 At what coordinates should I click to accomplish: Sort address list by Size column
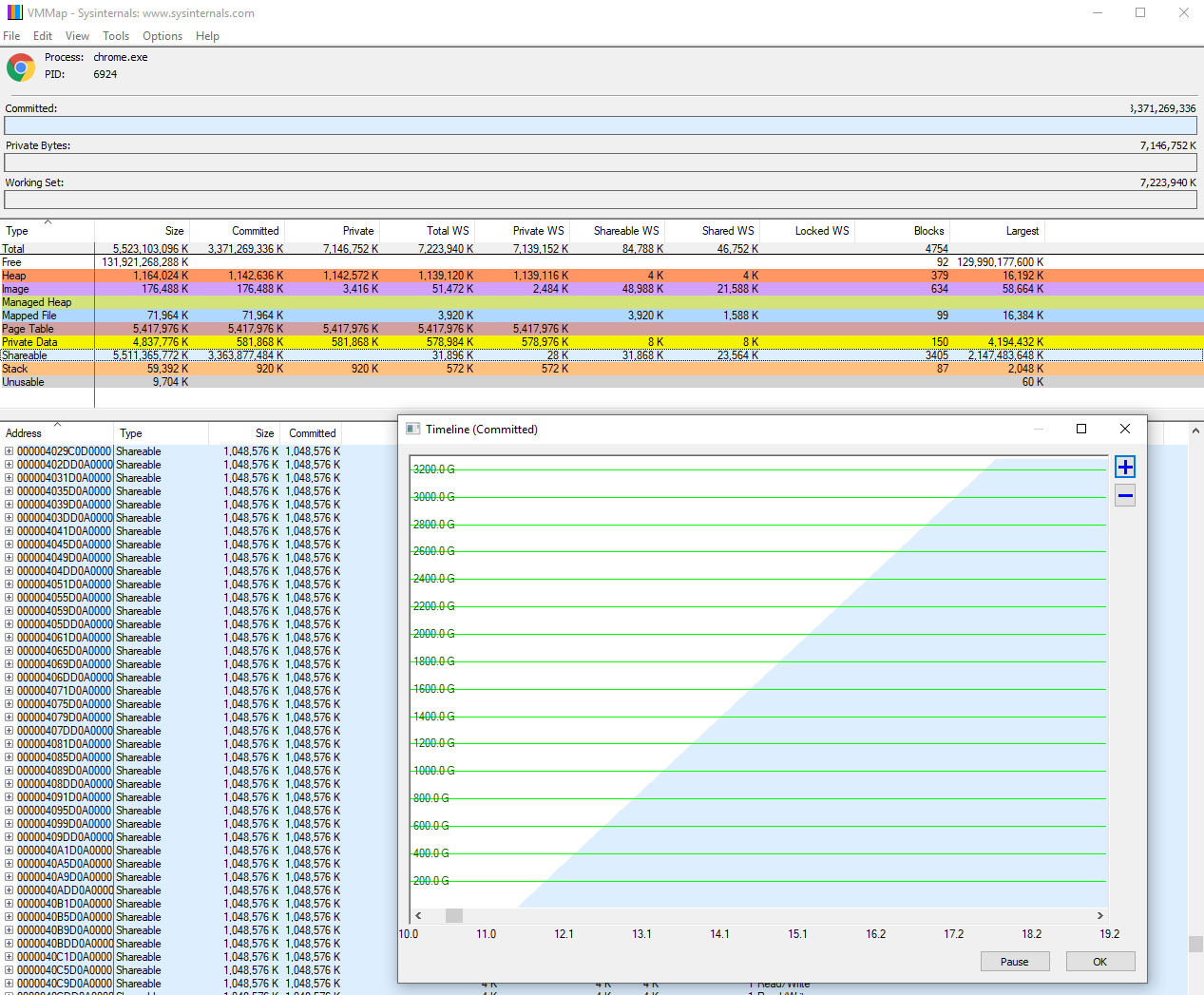(264, 433)
